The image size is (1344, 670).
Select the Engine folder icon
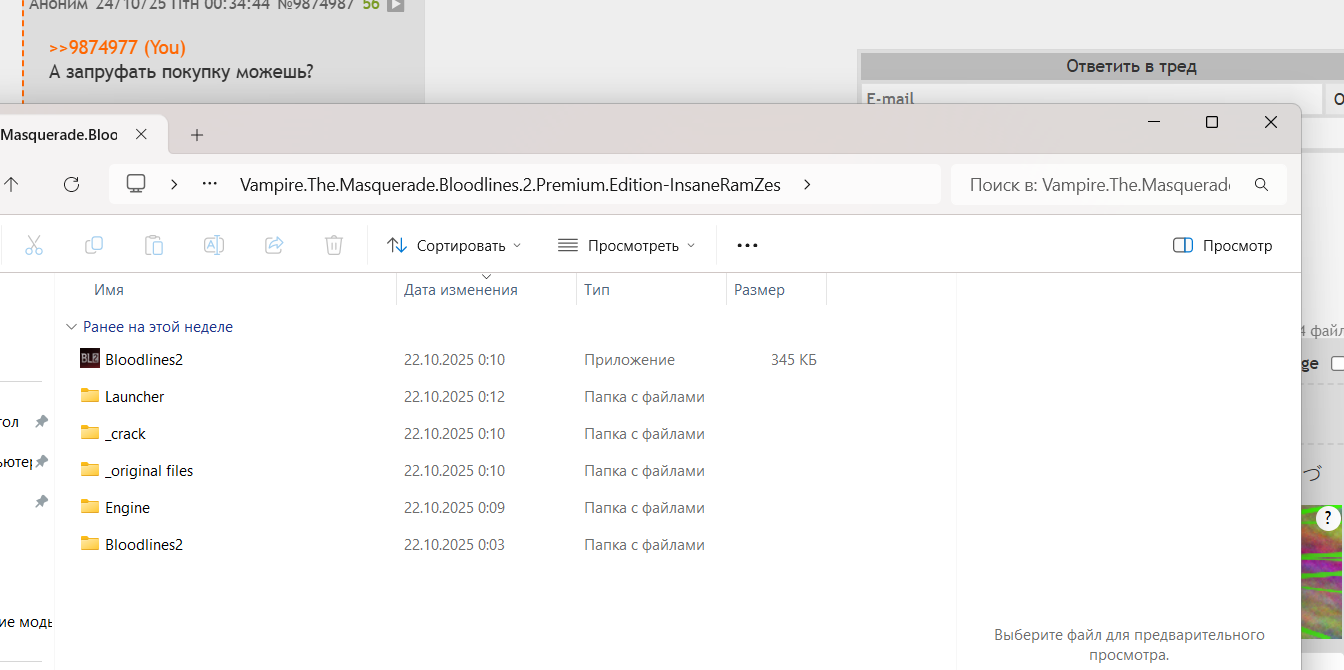[x=90, y=507]
